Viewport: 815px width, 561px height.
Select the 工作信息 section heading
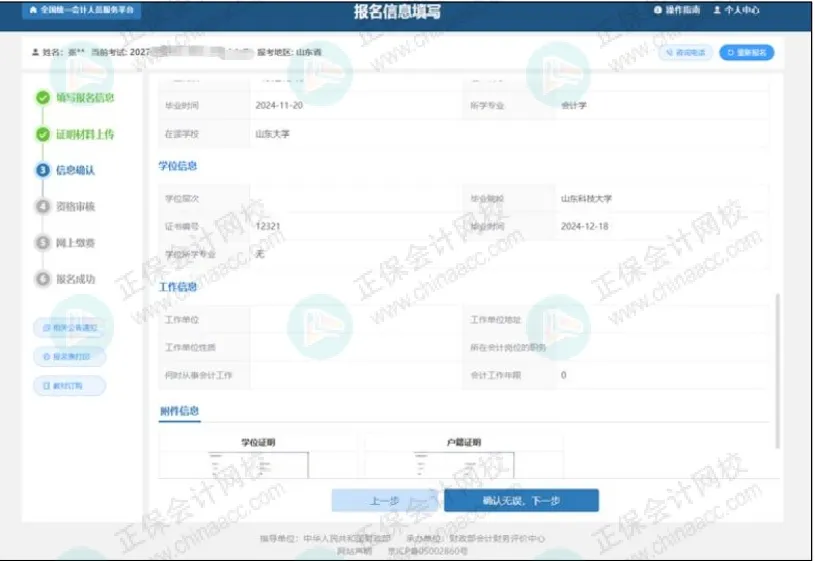[x=178, y=287]
